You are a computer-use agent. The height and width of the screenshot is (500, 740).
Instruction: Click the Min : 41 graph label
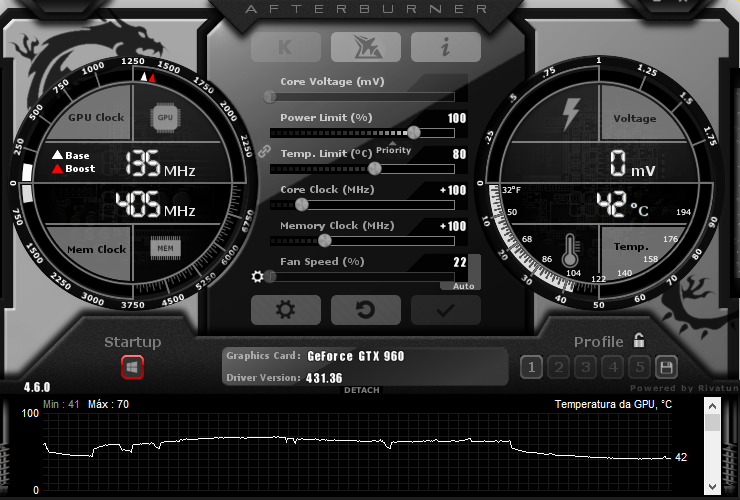click(x=61, y=404)
